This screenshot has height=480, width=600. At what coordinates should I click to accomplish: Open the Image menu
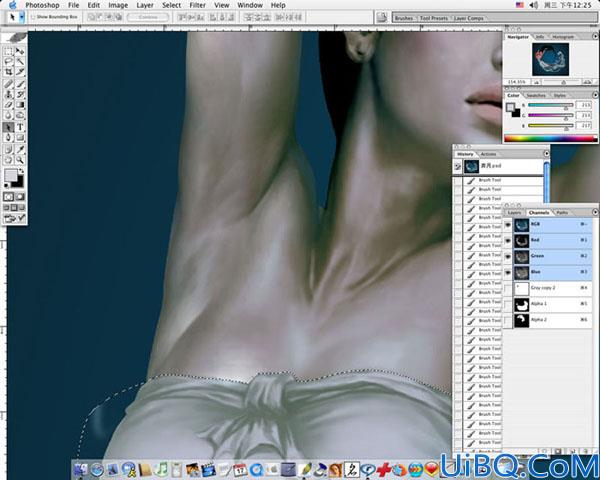pyautogui.click(x=118, y=5)
